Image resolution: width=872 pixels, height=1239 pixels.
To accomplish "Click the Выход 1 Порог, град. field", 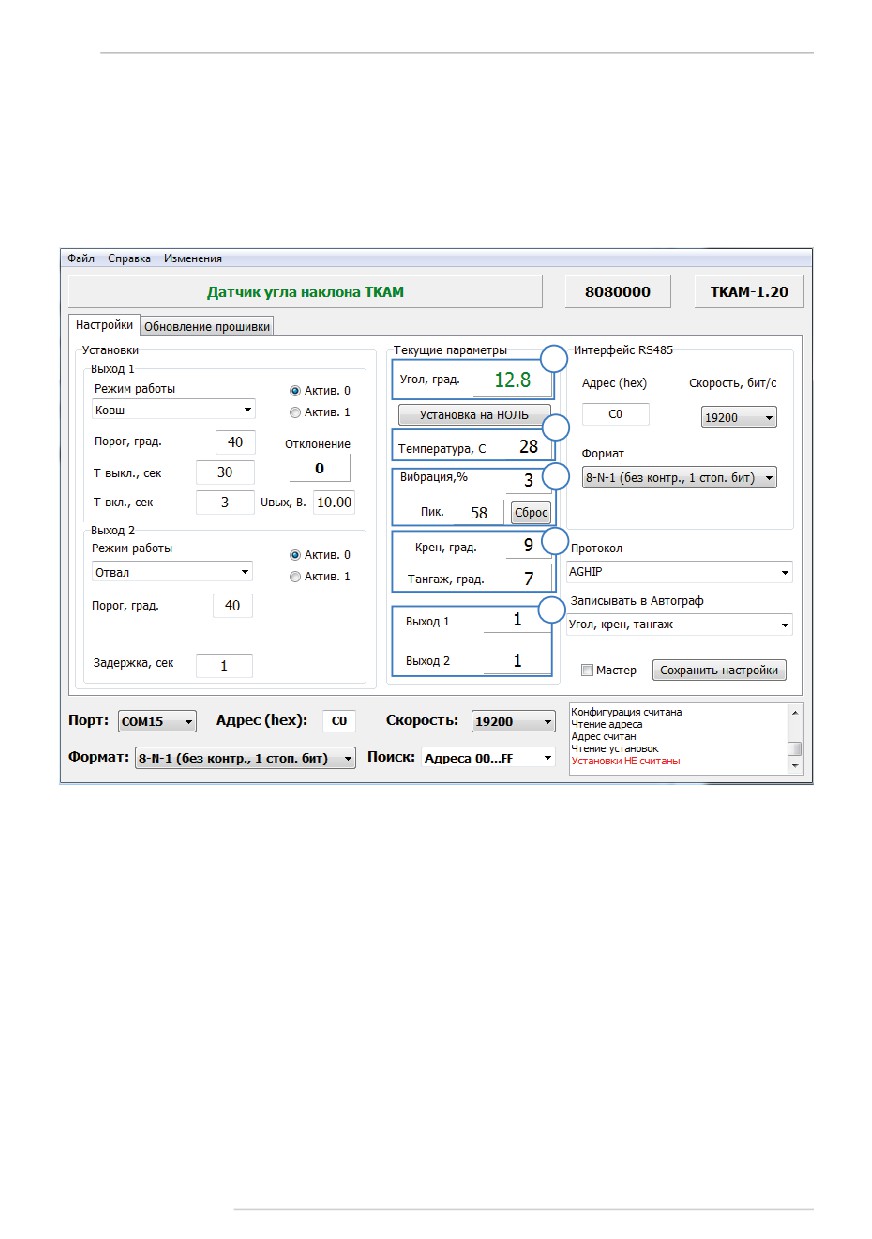I will point(236,442).
